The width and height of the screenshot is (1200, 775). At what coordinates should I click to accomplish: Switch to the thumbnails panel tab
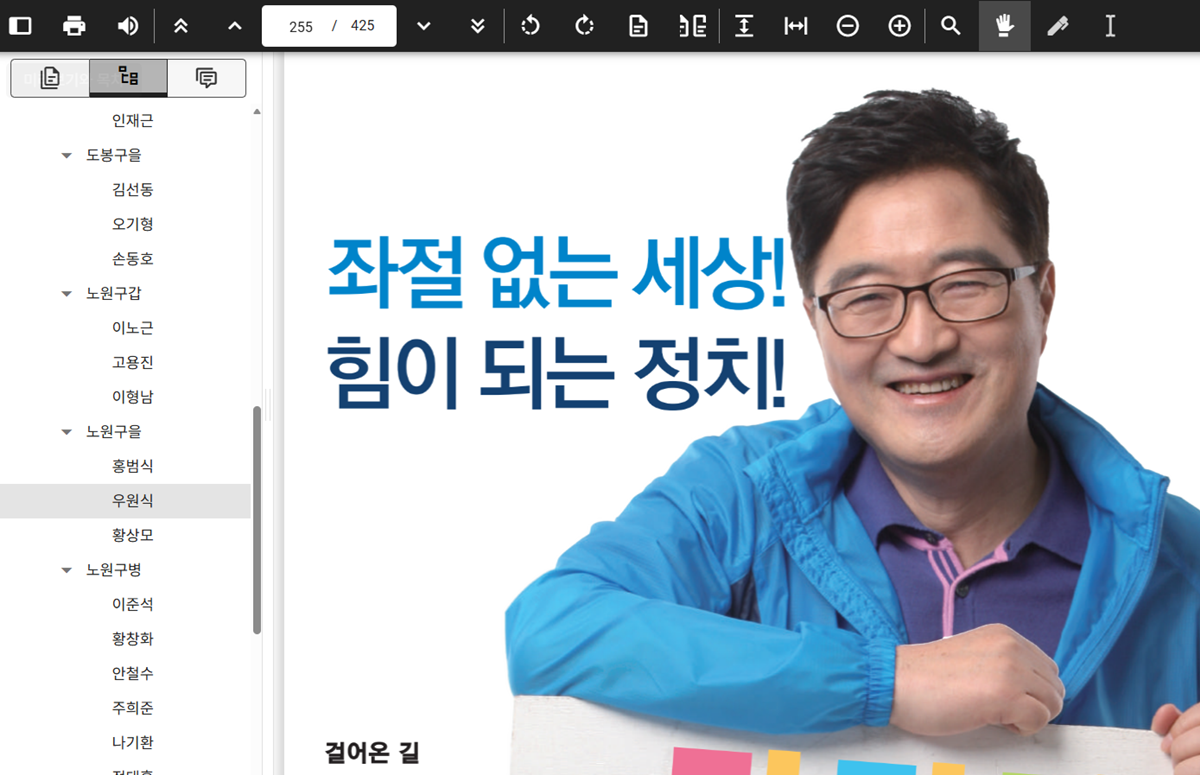(x=48, y=77)
